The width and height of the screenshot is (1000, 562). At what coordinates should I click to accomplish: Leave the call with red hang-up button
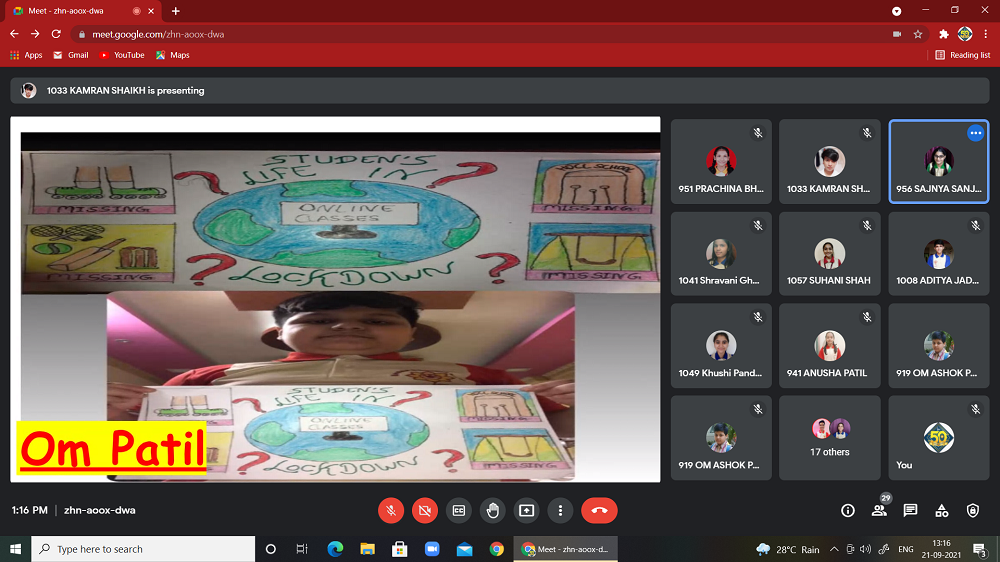(x=599, y=510)
